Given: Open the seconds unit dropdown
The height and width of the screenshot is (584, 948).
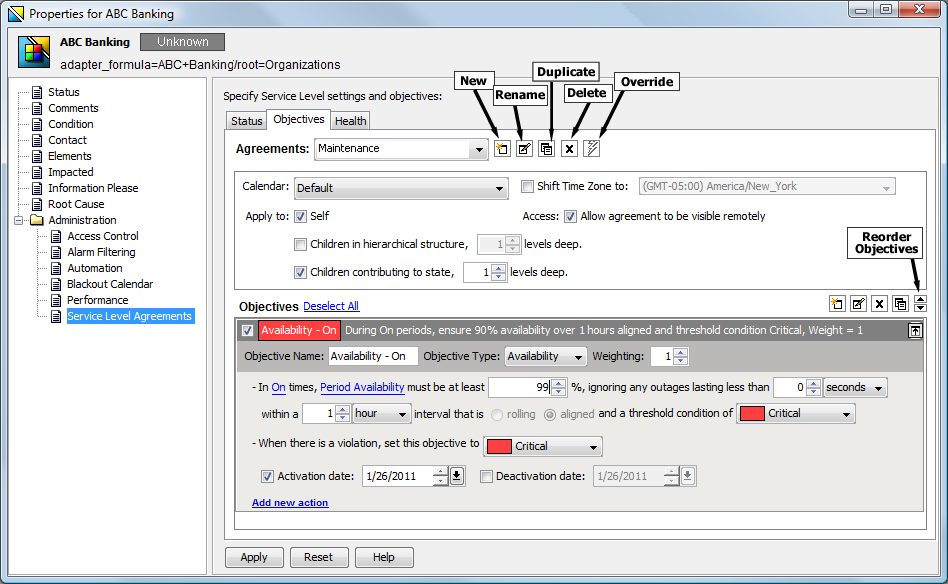Looking at the screenshot, I should [855, 388].
